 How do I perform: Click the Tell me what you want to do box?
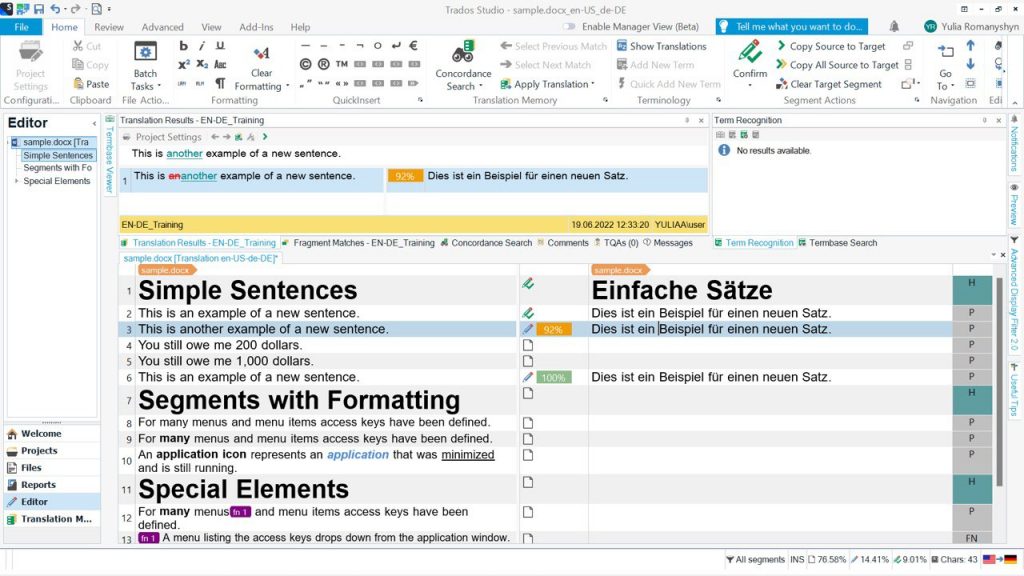tap(792, 27)
